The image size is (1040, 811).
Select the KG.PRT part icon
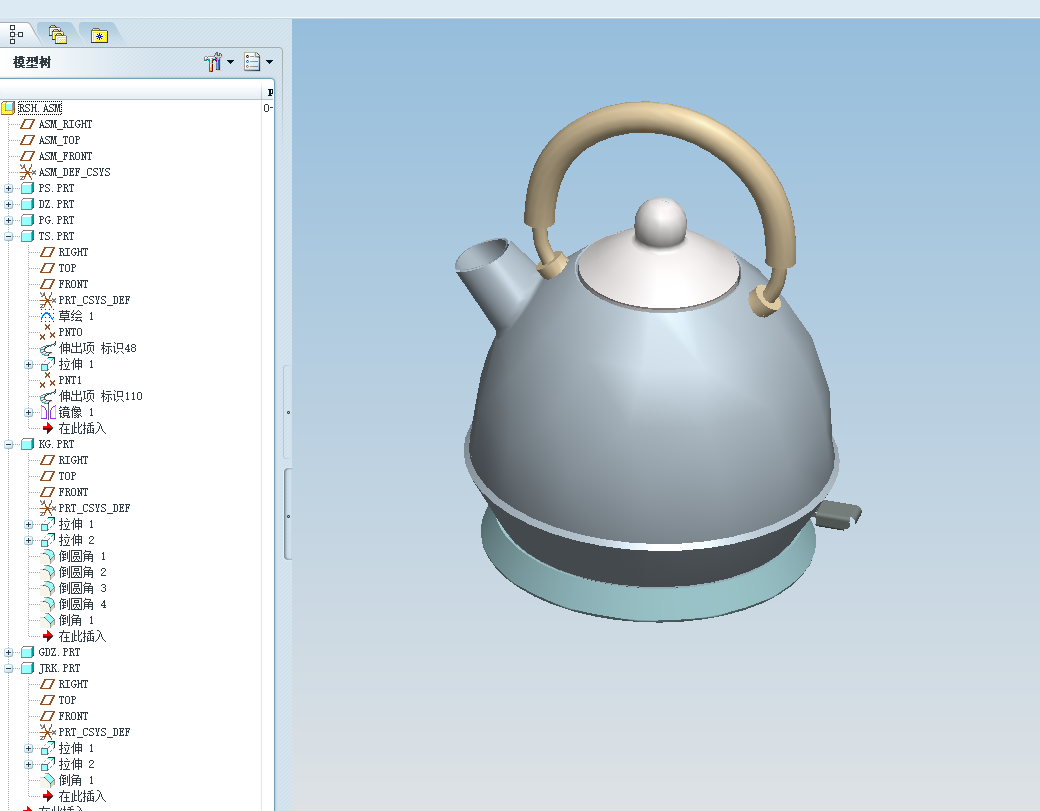[27, 444]
